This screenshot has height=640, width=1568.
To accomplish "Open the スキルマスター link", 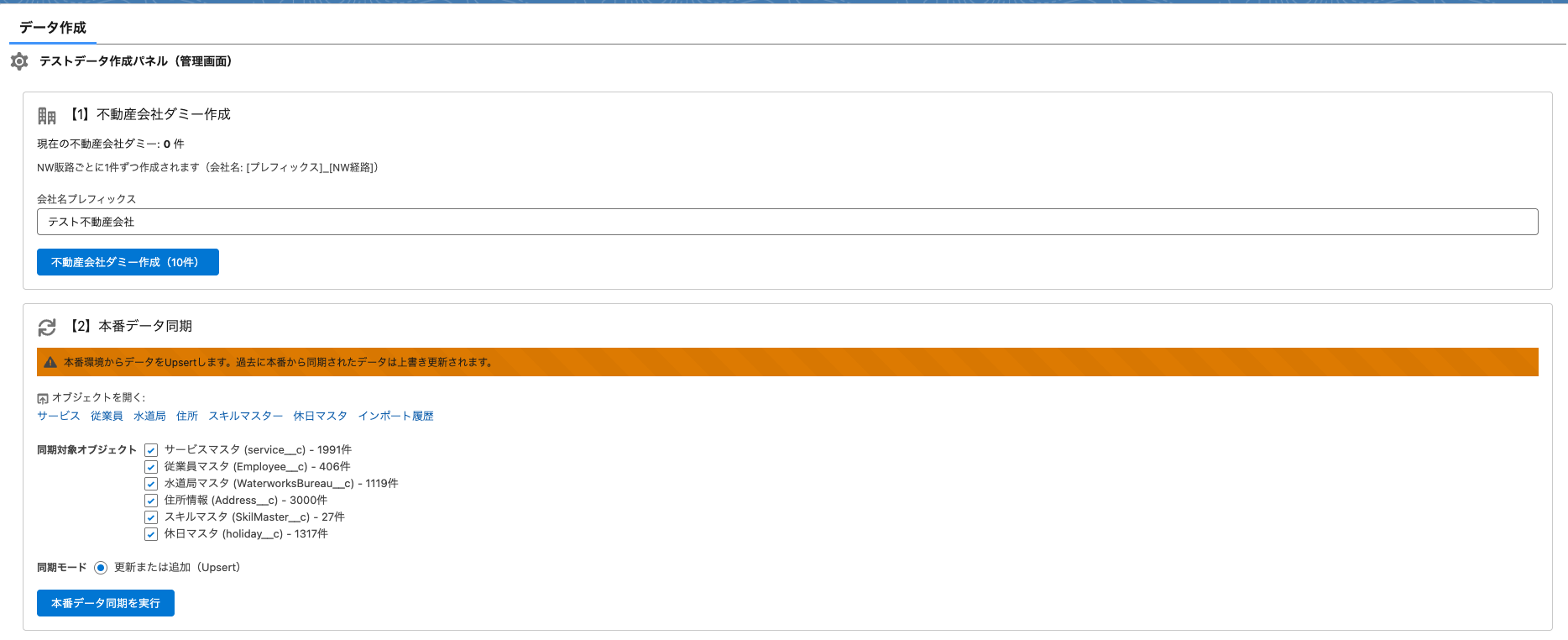I will tap(245, 416).
